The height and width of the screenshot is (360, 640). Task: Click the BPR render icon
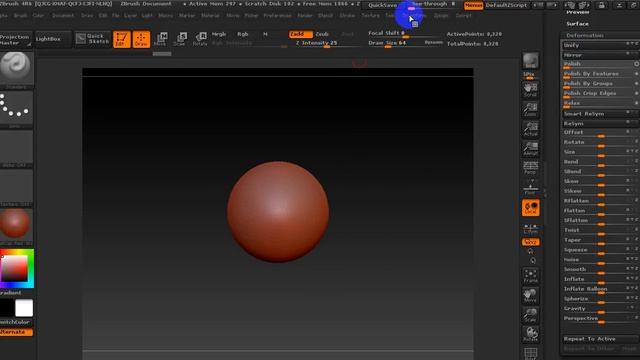(531, 61)
